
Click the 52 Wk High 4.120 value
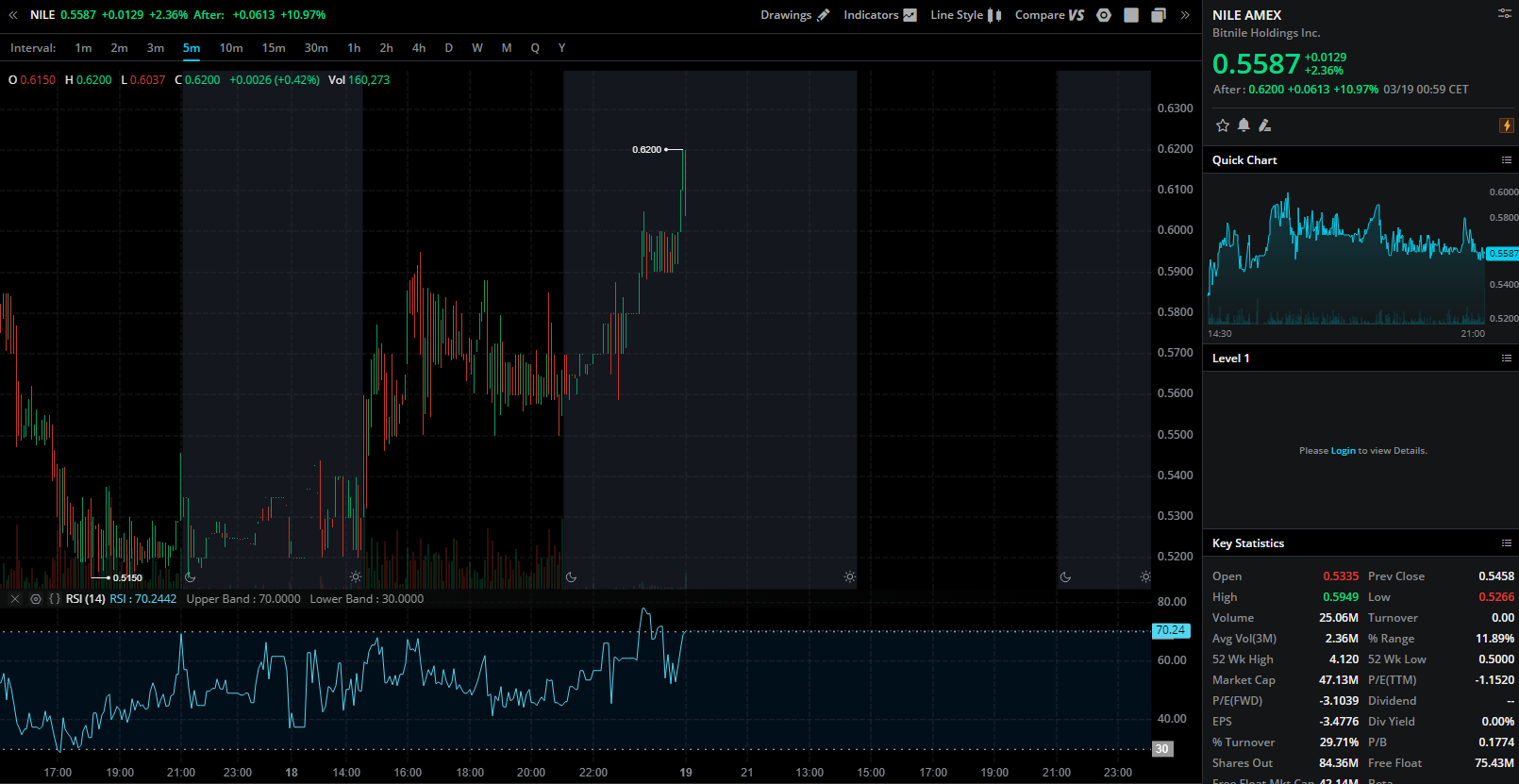pyautogui.click(x=1344, y=659)
